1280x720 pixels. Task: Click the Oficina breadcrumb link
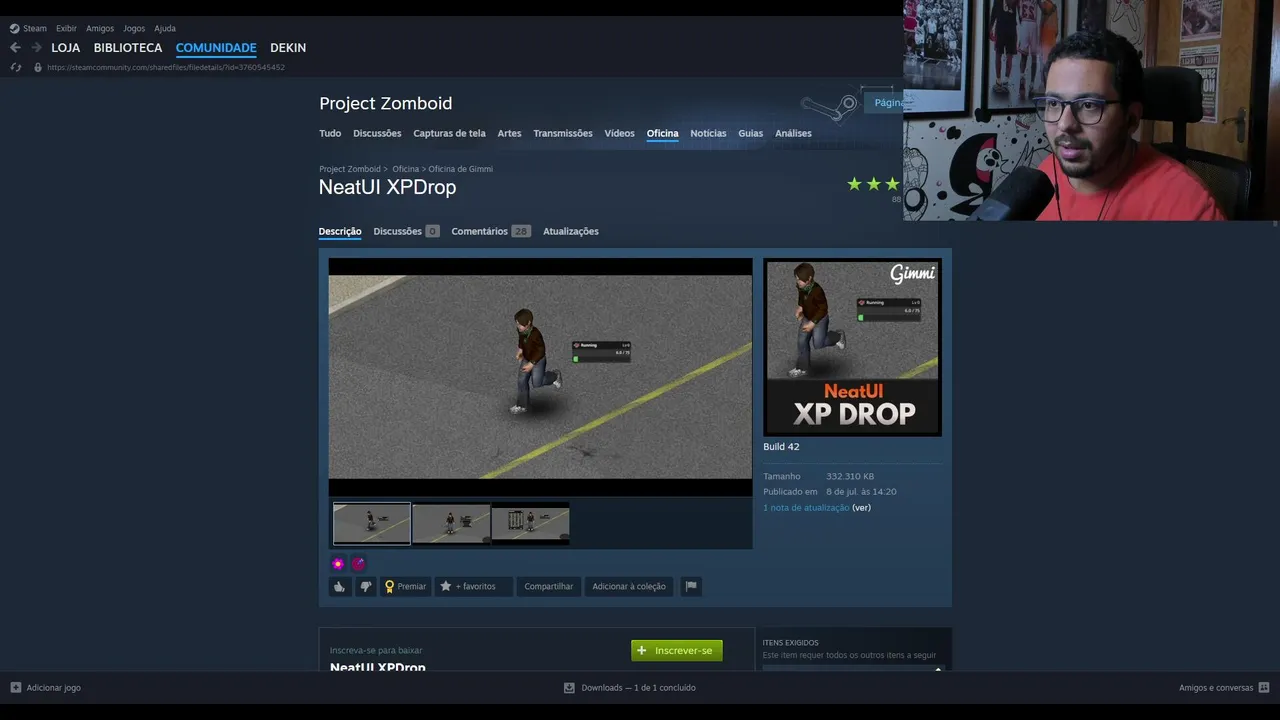tap(405, 169)
